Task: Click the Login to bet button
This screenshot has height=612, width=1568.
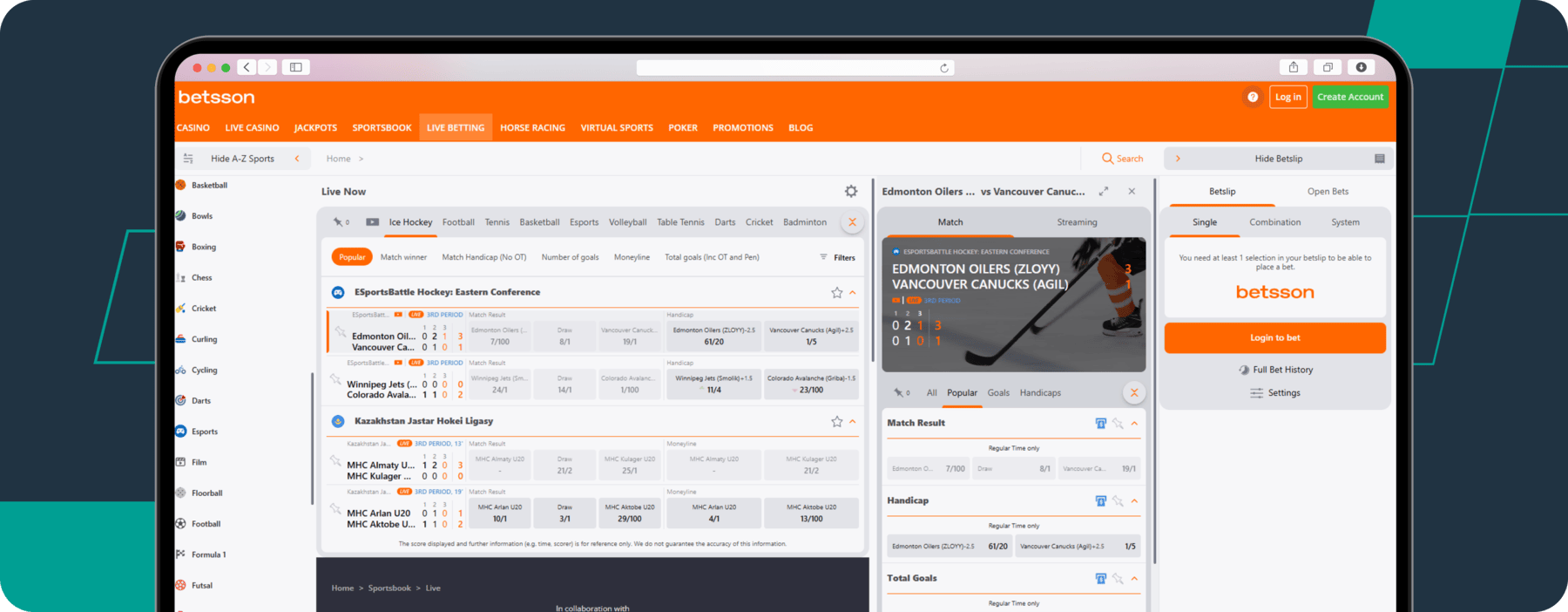Action: click(x=1274, y=337)
